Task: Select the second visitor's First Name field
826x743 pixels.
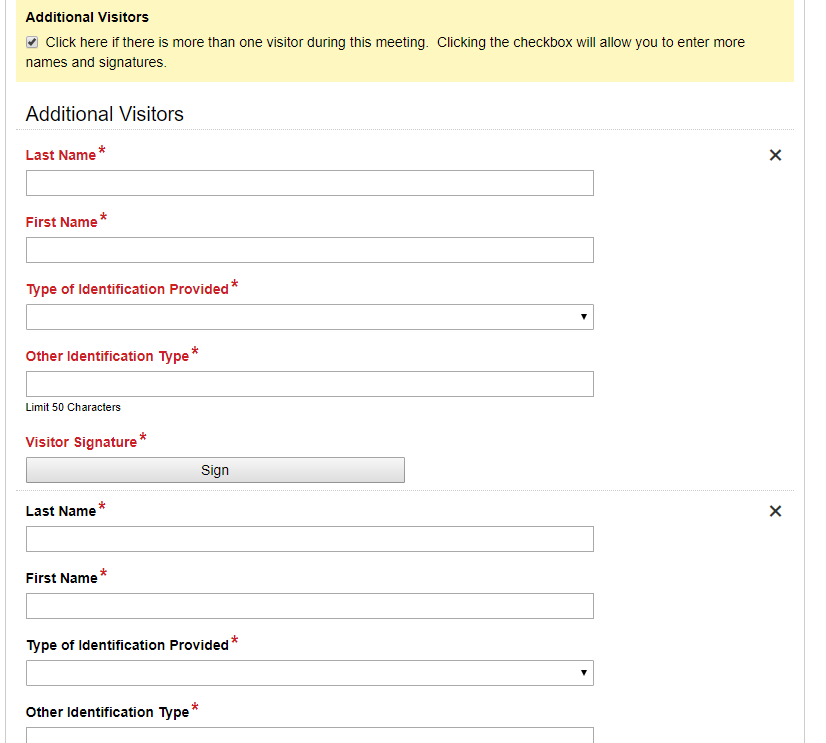Action: pyautogui.click(x=309, y=606)
